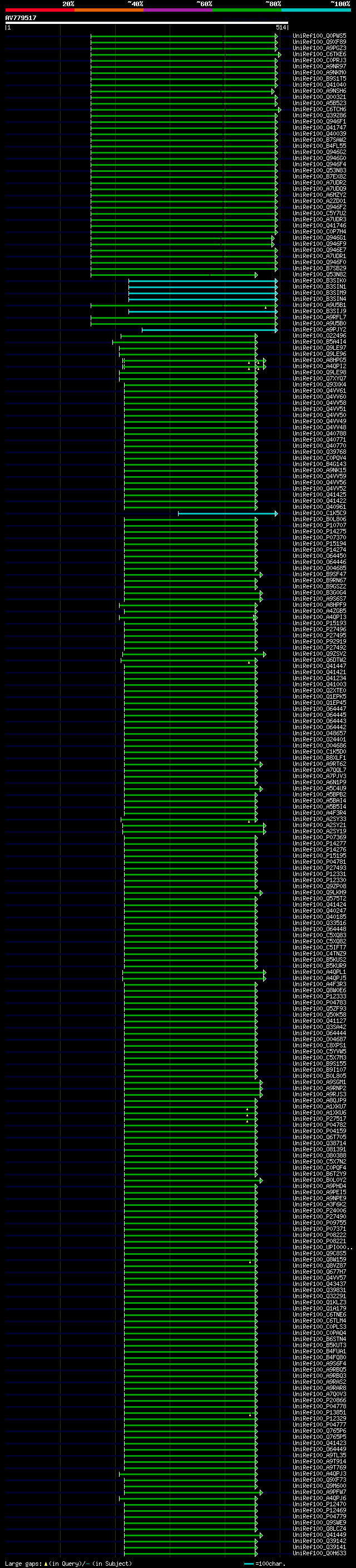
Task: Open the UniRef100_P10707 hit
Action: pyautogui.click(x=319, y=526)
